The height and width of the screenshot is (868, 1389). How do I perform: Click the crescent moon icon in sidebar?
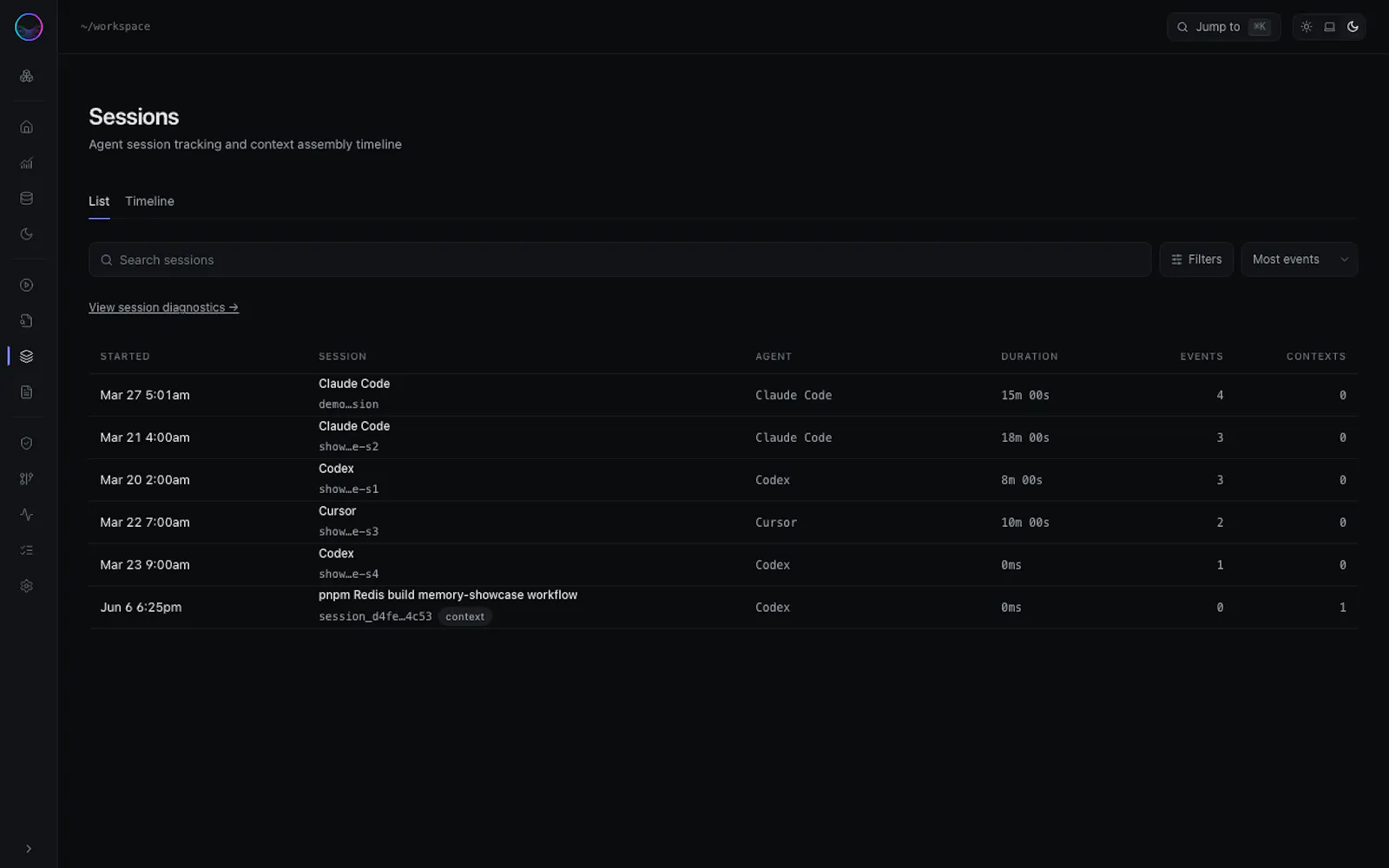27,234
